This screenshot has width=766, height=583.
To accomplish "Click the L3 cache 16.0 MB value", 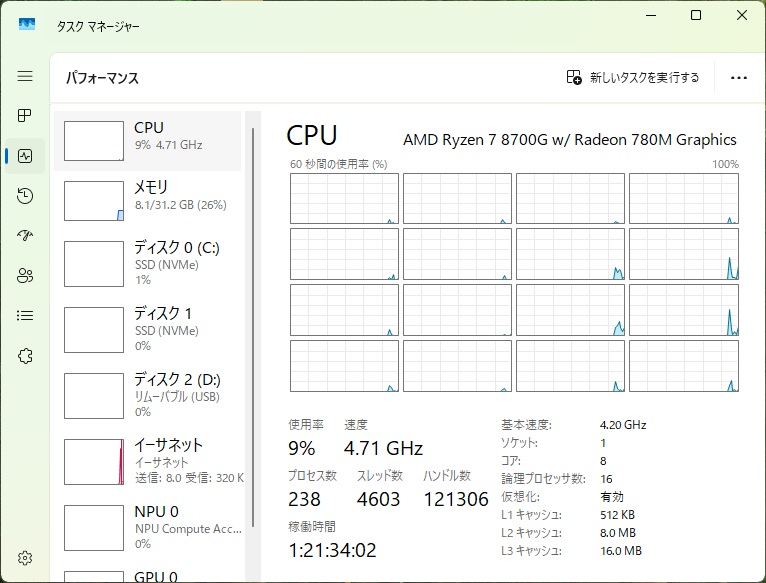I will coord(620,551).
